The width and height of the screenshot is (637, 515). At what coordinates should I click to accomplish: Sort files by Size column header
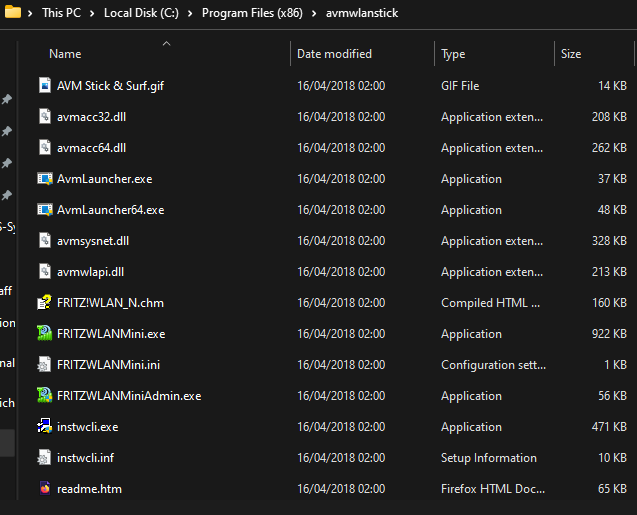click(571, 54)
